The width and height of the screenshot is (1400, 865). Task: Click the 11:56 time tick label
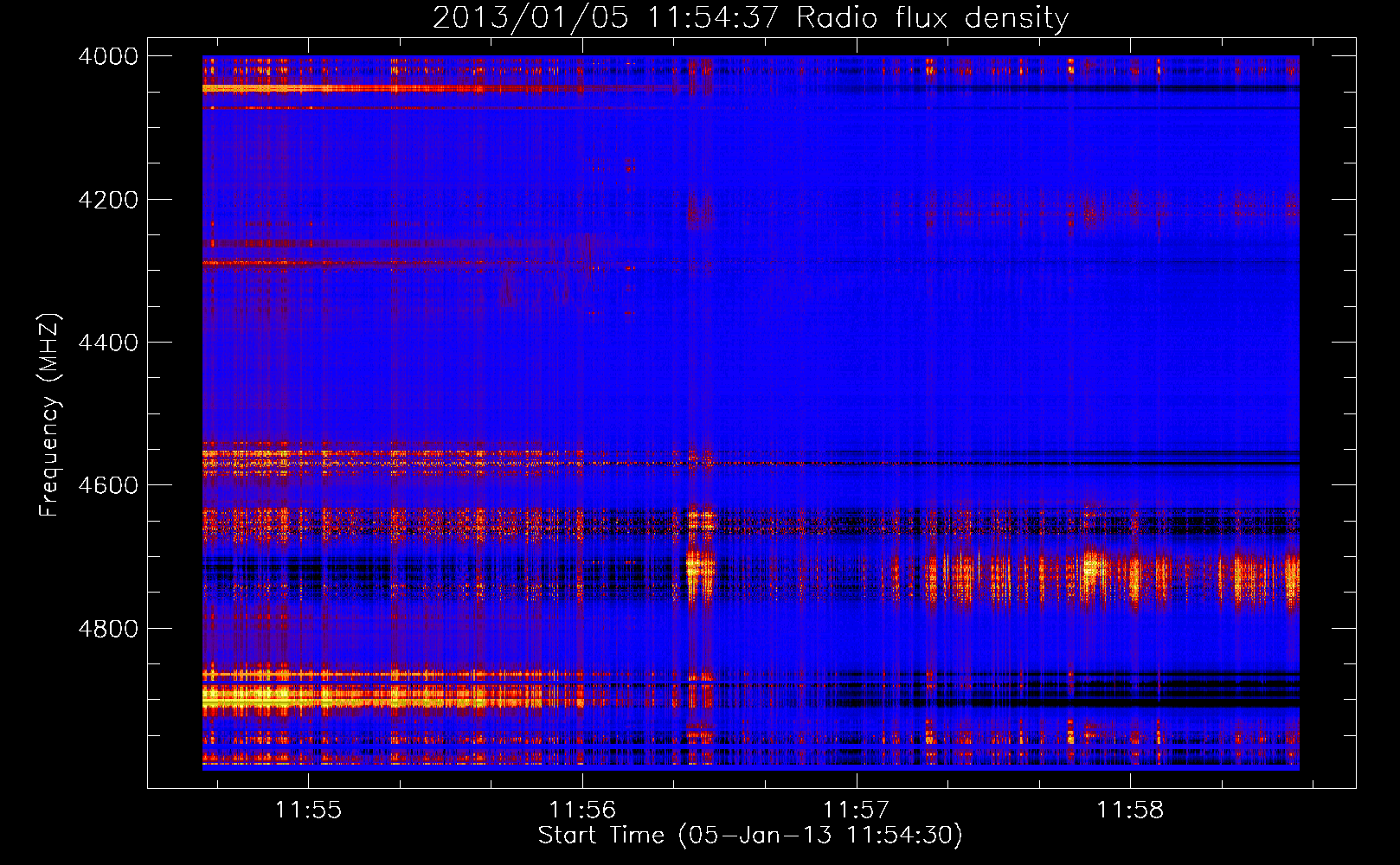[x=582, y=811]
